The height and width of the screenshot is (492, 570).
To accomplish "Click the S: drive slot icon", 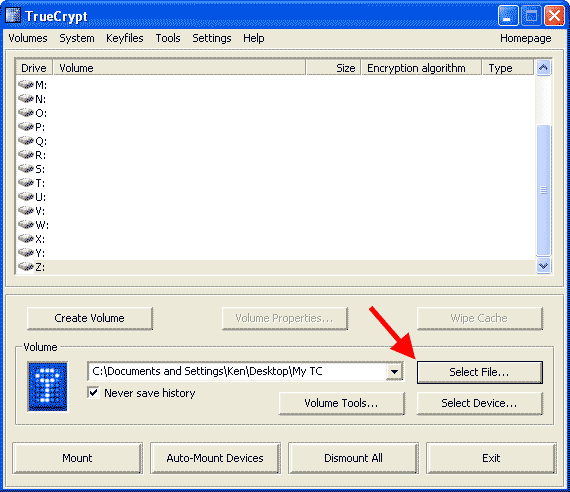I will coord(26,169).
